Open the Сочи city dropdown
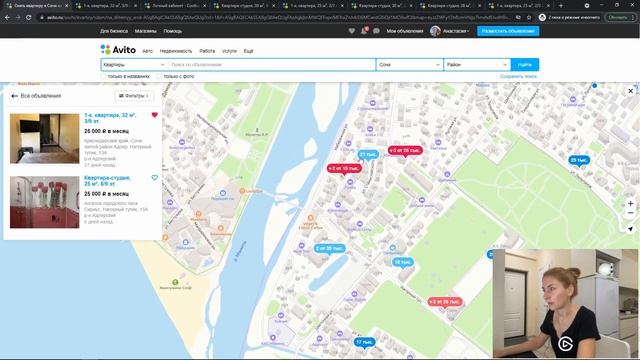The height and width of the screenshot is (360, 640). pyautogui.click(x=409, y=64)
